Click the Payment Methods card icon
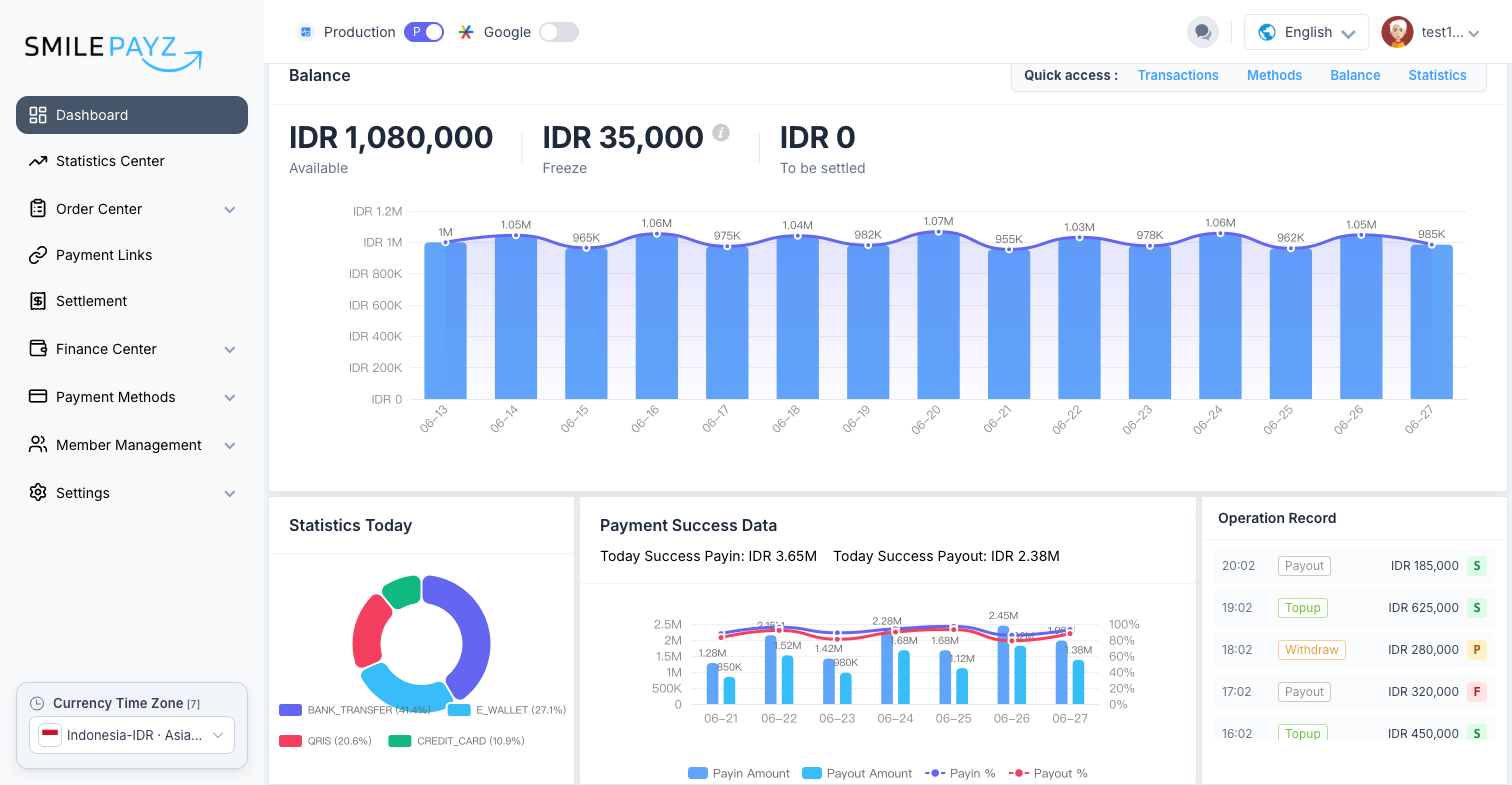This screenshot has height=785, width=1512. coord(38,397)
